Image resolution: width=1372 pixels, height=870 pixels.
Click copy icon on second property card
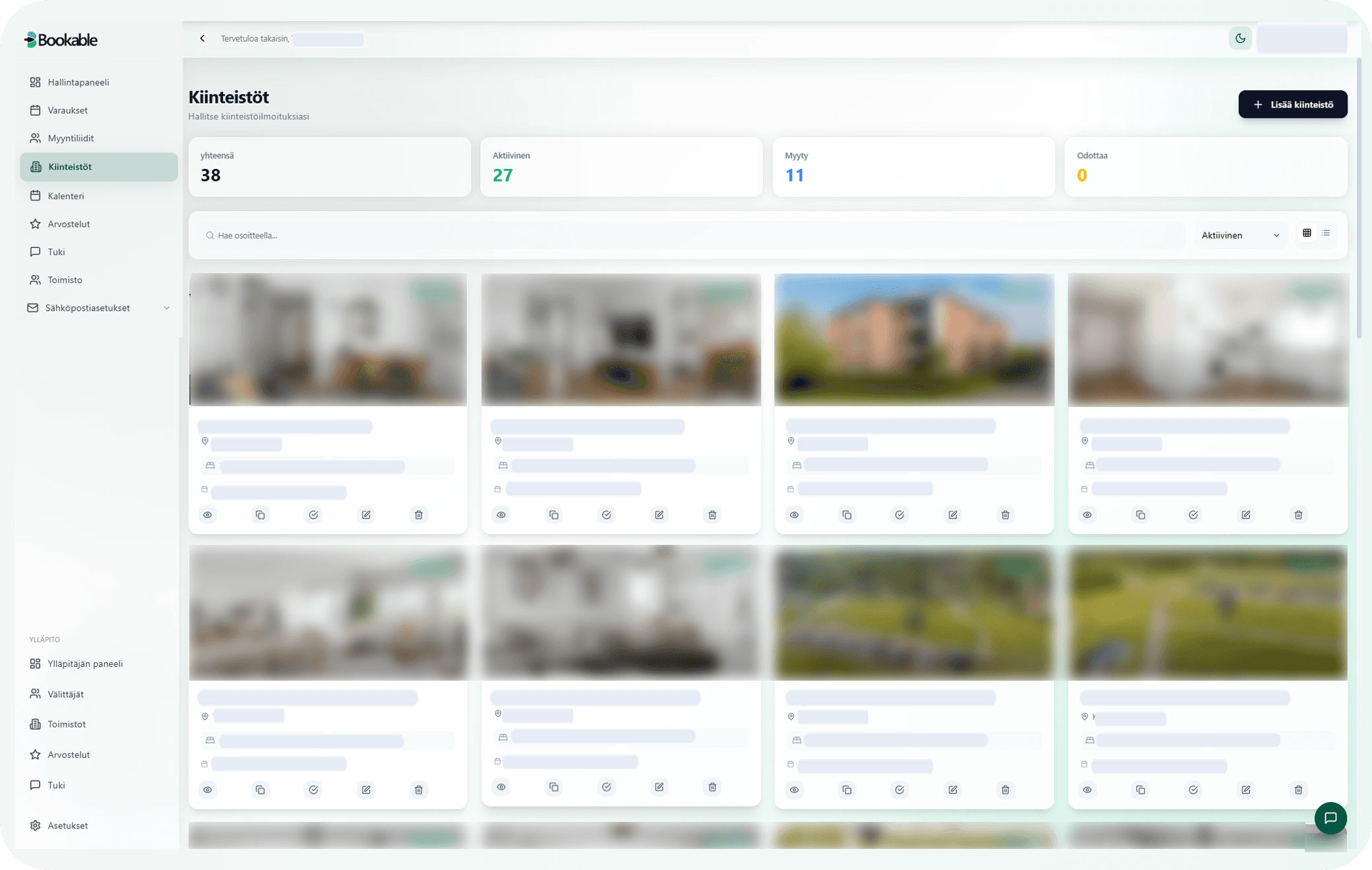[553, 514]
